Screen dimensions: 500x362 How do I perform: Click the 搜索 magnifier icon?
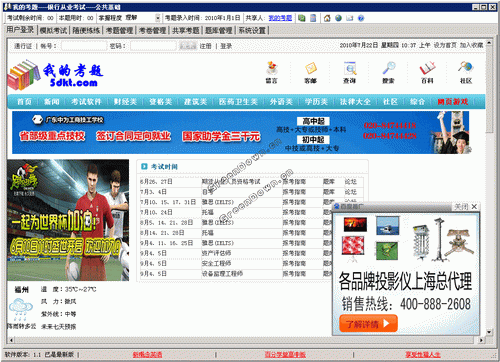click(x=388, y=72)
